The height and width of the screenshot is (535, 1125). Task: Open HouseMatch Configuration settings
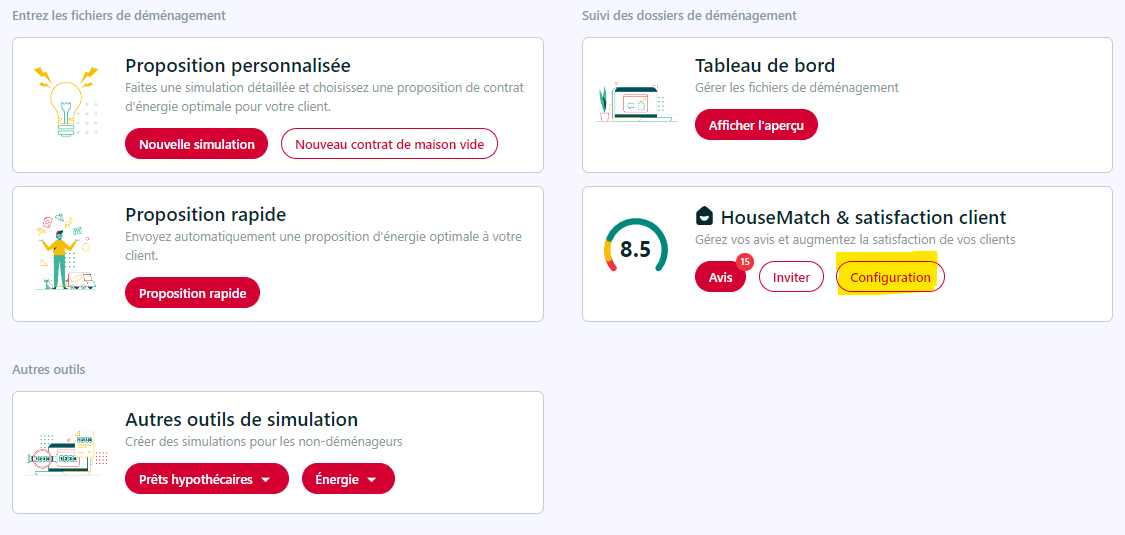[x=890, y=277]
